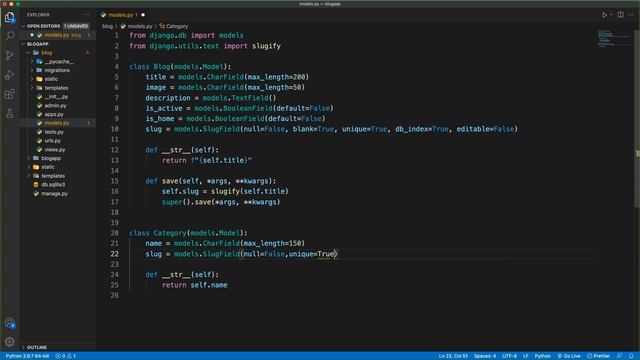Image resolution: width=640 pixels, height=360 pixels.
Task: Click the feedback icon in status bar
Action: point(620,356)
